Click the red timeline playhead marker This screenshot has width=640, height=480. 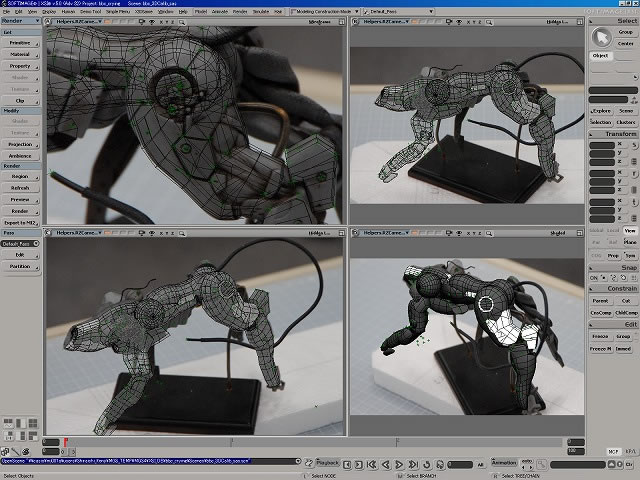[x=66, y=442]
